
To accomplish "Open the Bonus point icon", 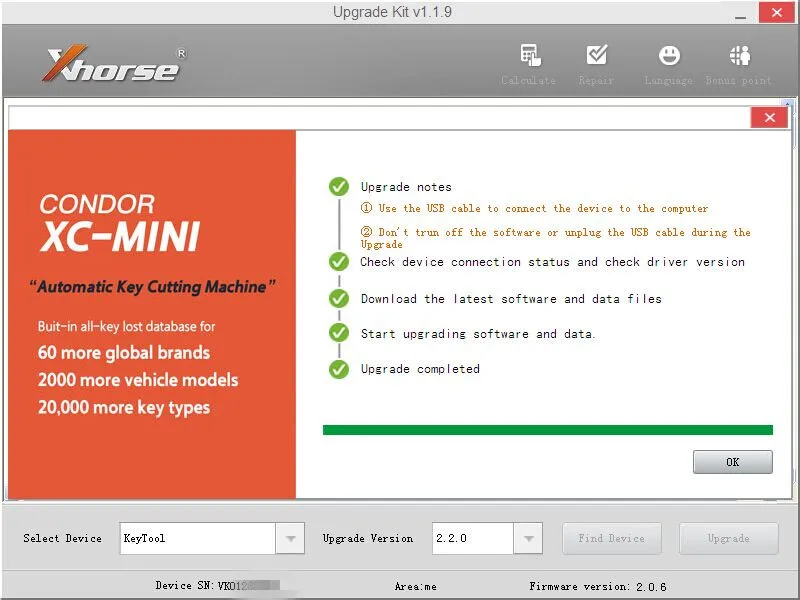I will (x=739, y=55).
